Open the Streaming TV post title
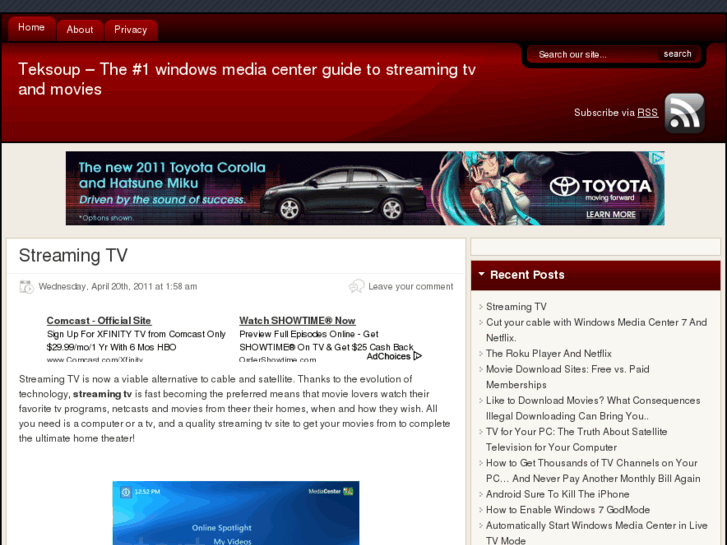Screen dimensions: 727x545 click(73, 256)
